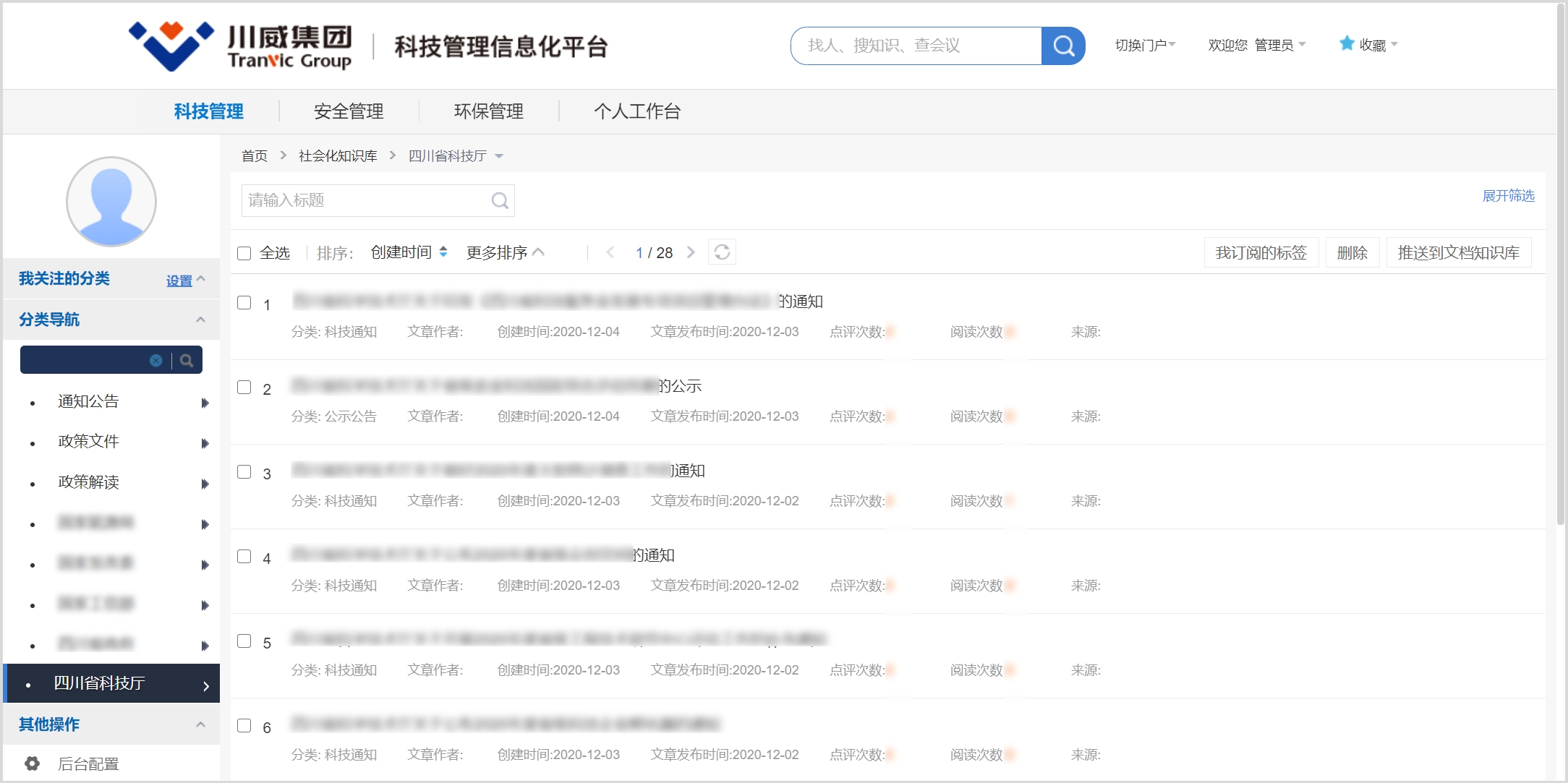Select checkbox for row 2
1568x783 pixels.
(244, 388)
